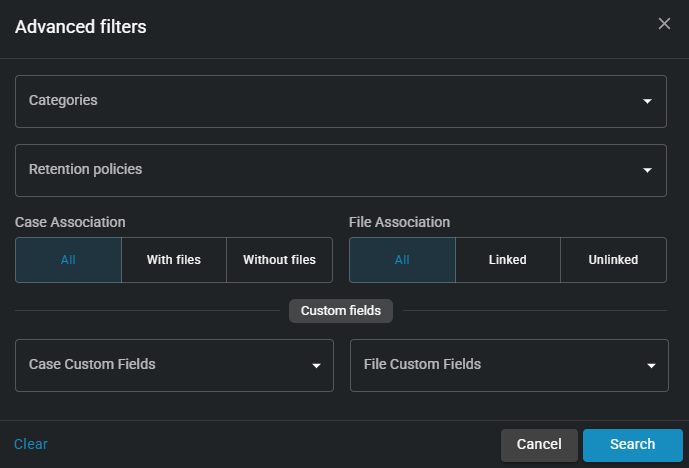689x468 pixels.
Task: Click the Categories dropdown arrow icon
Action: click(647, 102)
